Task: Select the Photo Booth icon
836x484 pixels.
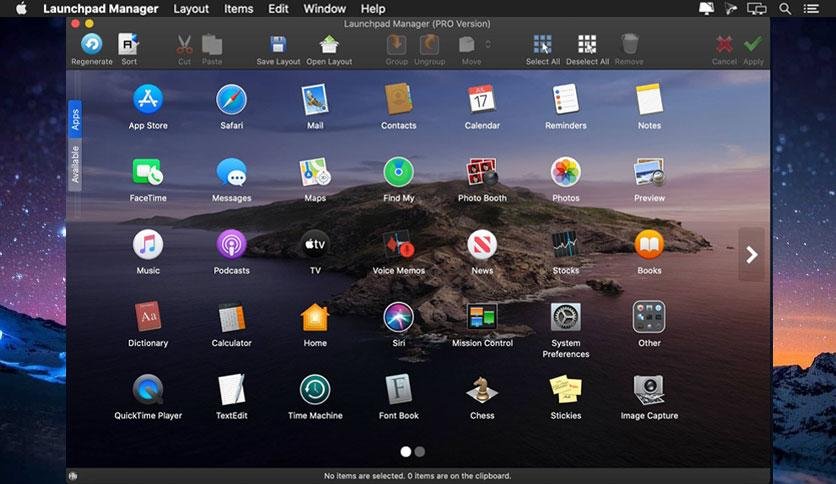Action: pos(482,172)
